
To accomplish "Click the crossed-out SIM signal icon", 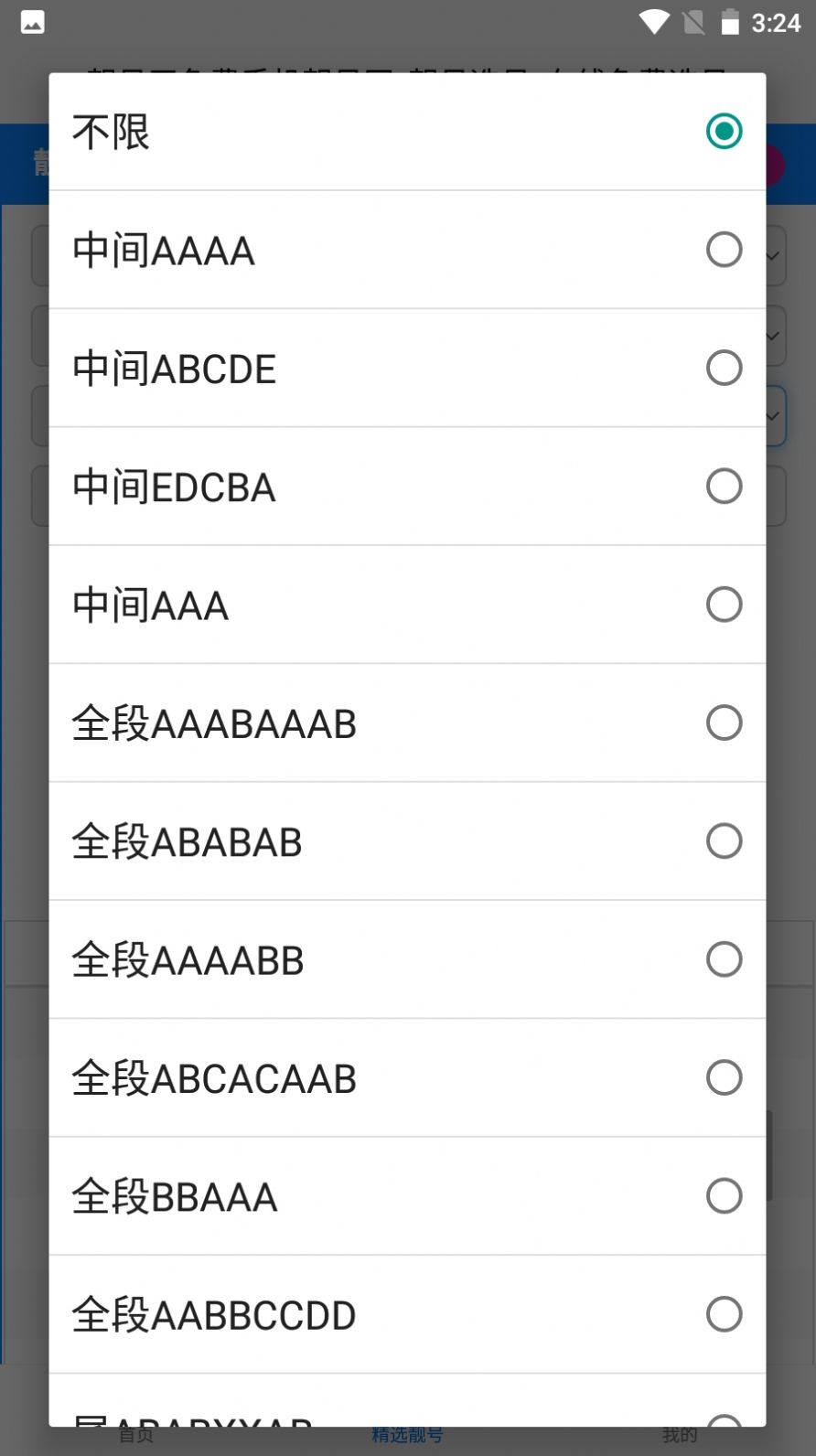I will 693,23.
